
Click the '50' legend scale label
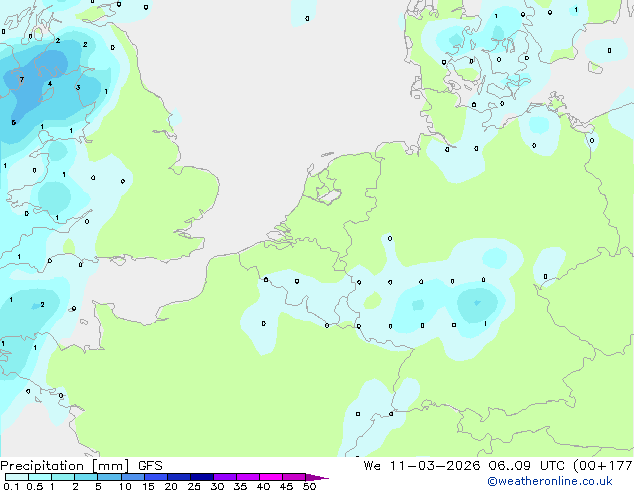(x=309, y=486)
